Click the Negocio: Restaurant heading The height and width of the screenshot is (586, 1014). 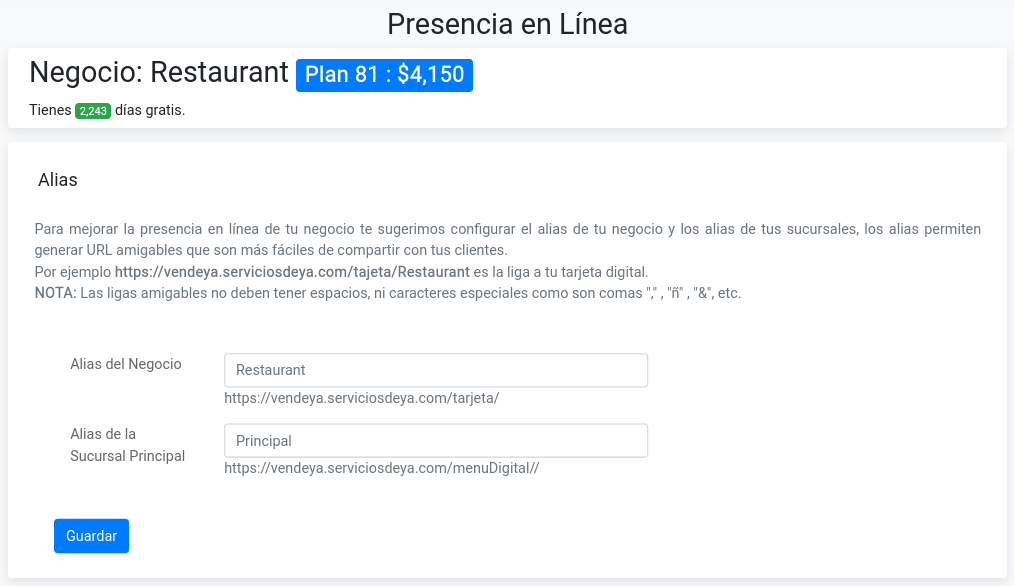159,73
